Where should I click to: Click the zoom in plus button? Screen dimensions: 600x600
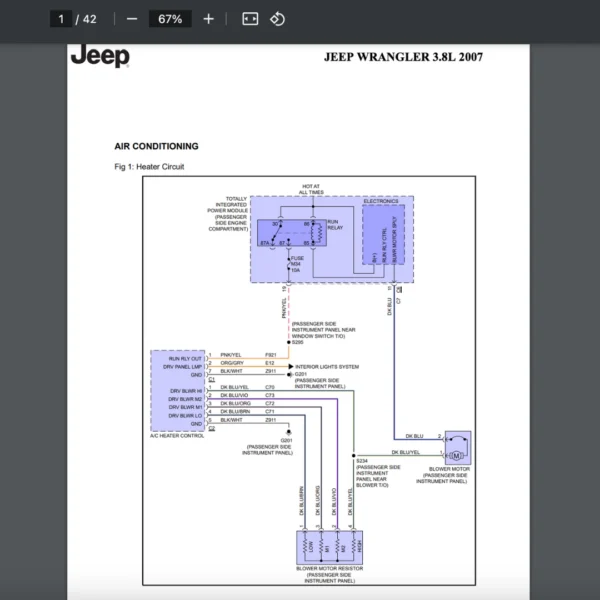pos(208,19)
